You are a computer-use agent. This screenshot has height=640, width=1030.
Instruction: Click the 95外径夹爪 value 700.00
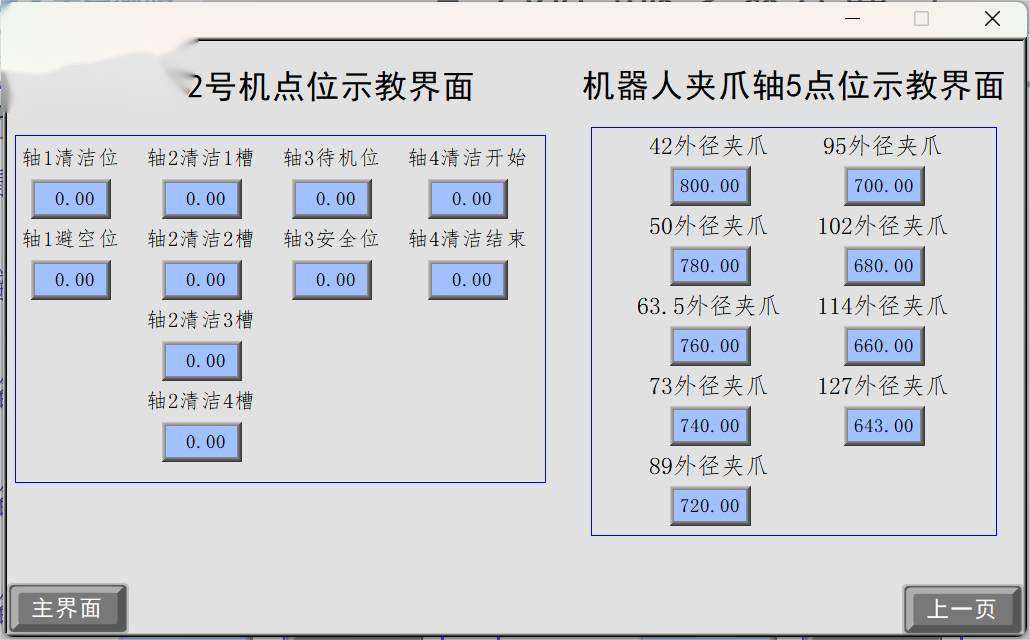[885, 186]
